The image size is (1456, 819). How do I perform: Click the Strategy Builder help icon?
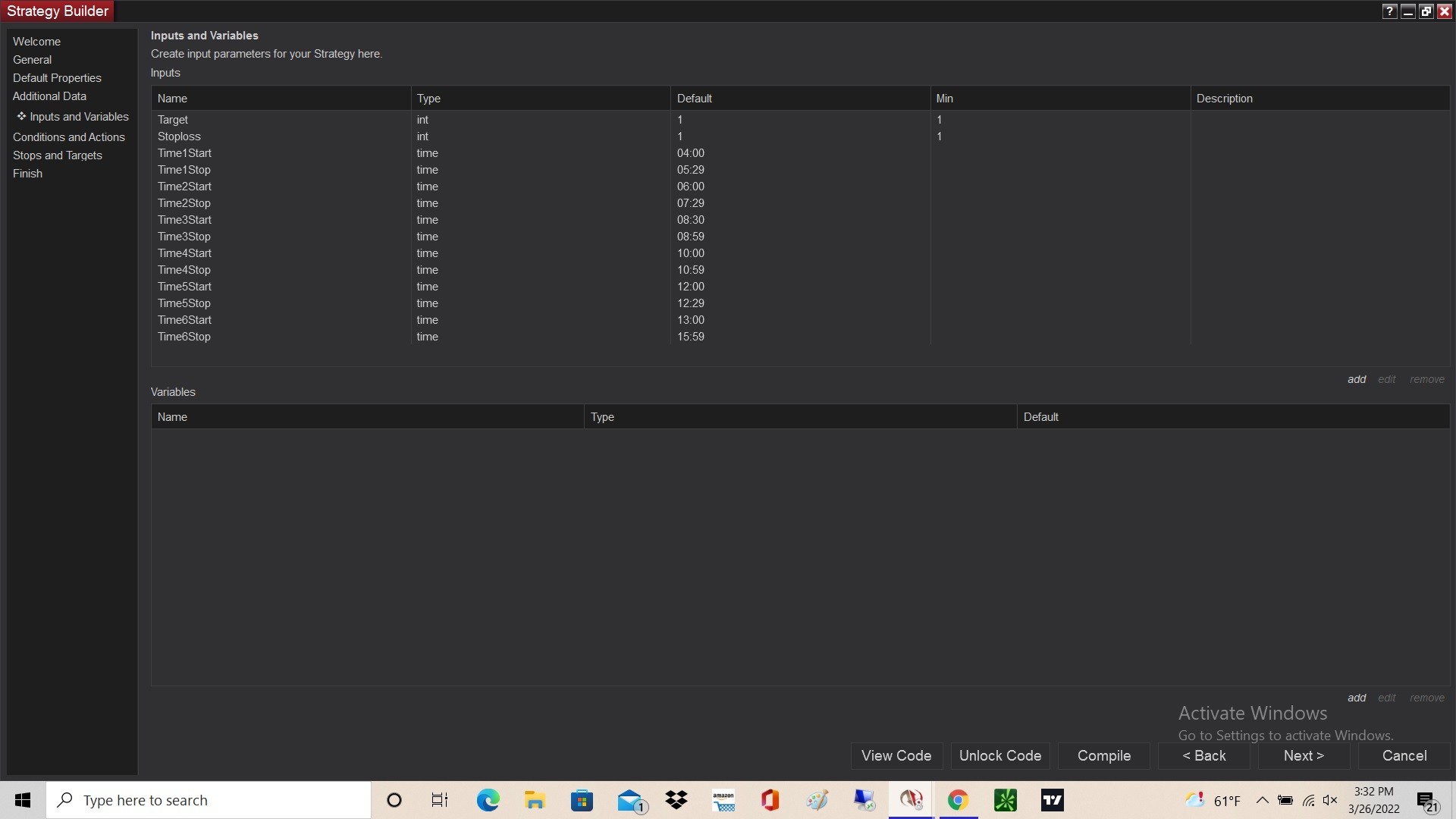pyautogui.click(x=1389, y=11)
